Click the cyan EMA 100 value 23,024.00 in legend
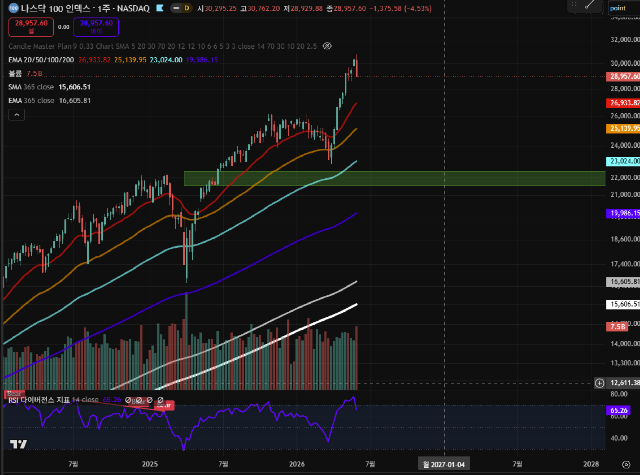 click(x=166, y=60)
